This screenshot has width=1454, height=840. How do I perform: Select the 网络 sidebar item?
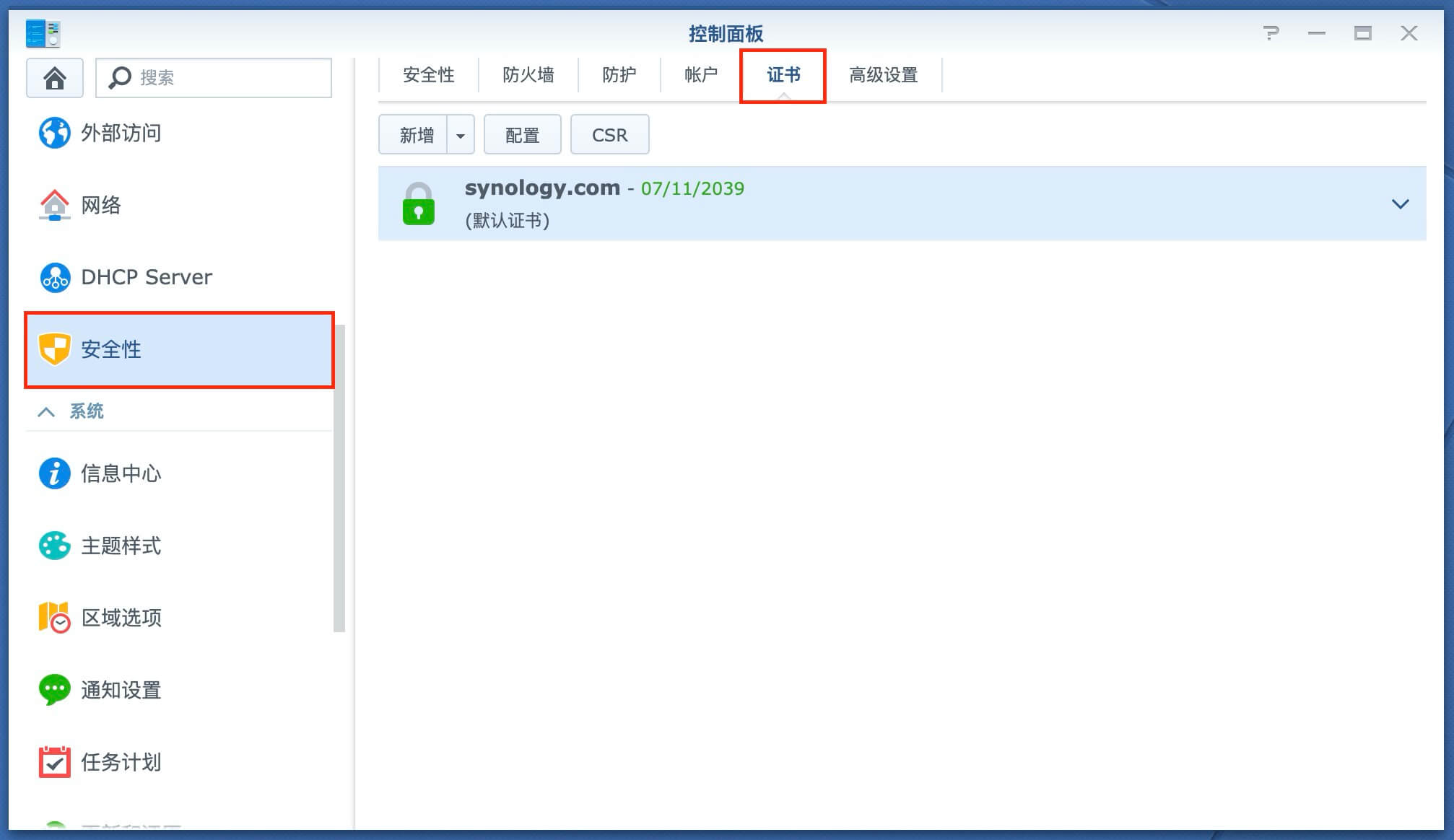pyautogui.click(x=179, y=205)
